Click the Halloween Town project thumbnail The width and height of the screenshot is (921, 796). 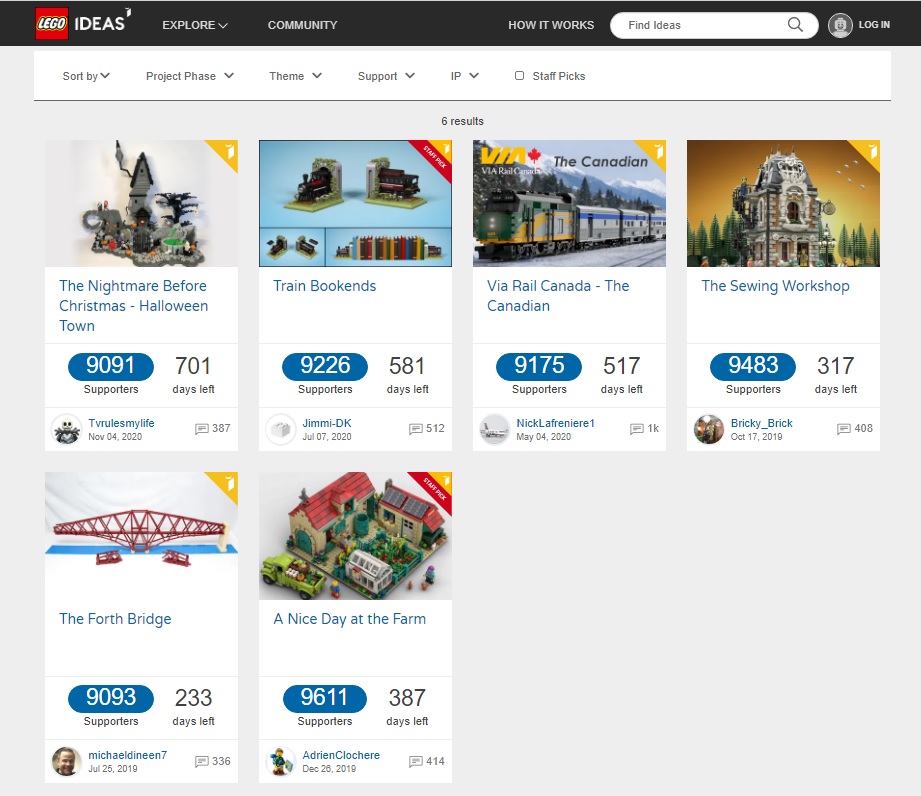142,203
